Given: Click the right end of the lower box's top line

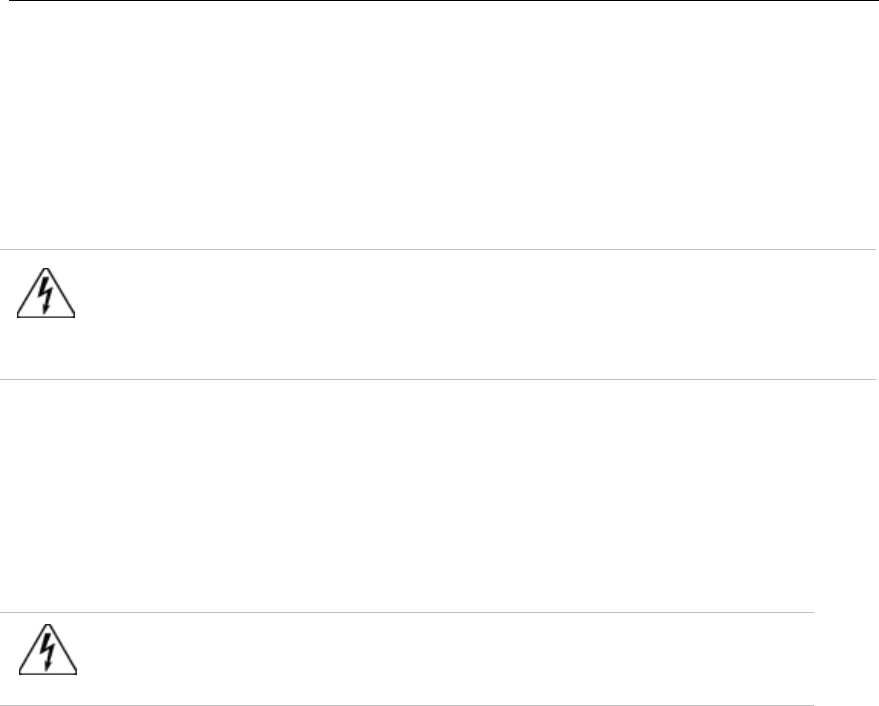Looking at the screenshot, I should click(x=810, y=613).
